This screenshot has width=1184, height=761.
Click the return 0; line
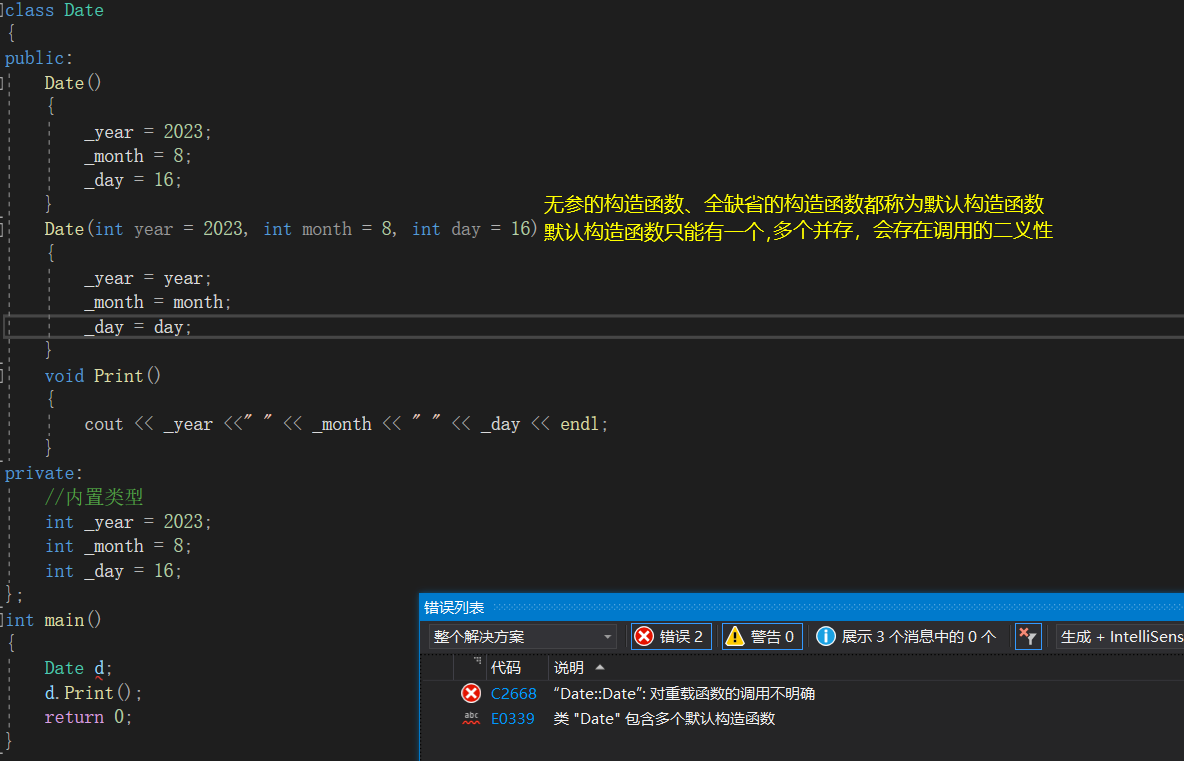click(88, 717)
